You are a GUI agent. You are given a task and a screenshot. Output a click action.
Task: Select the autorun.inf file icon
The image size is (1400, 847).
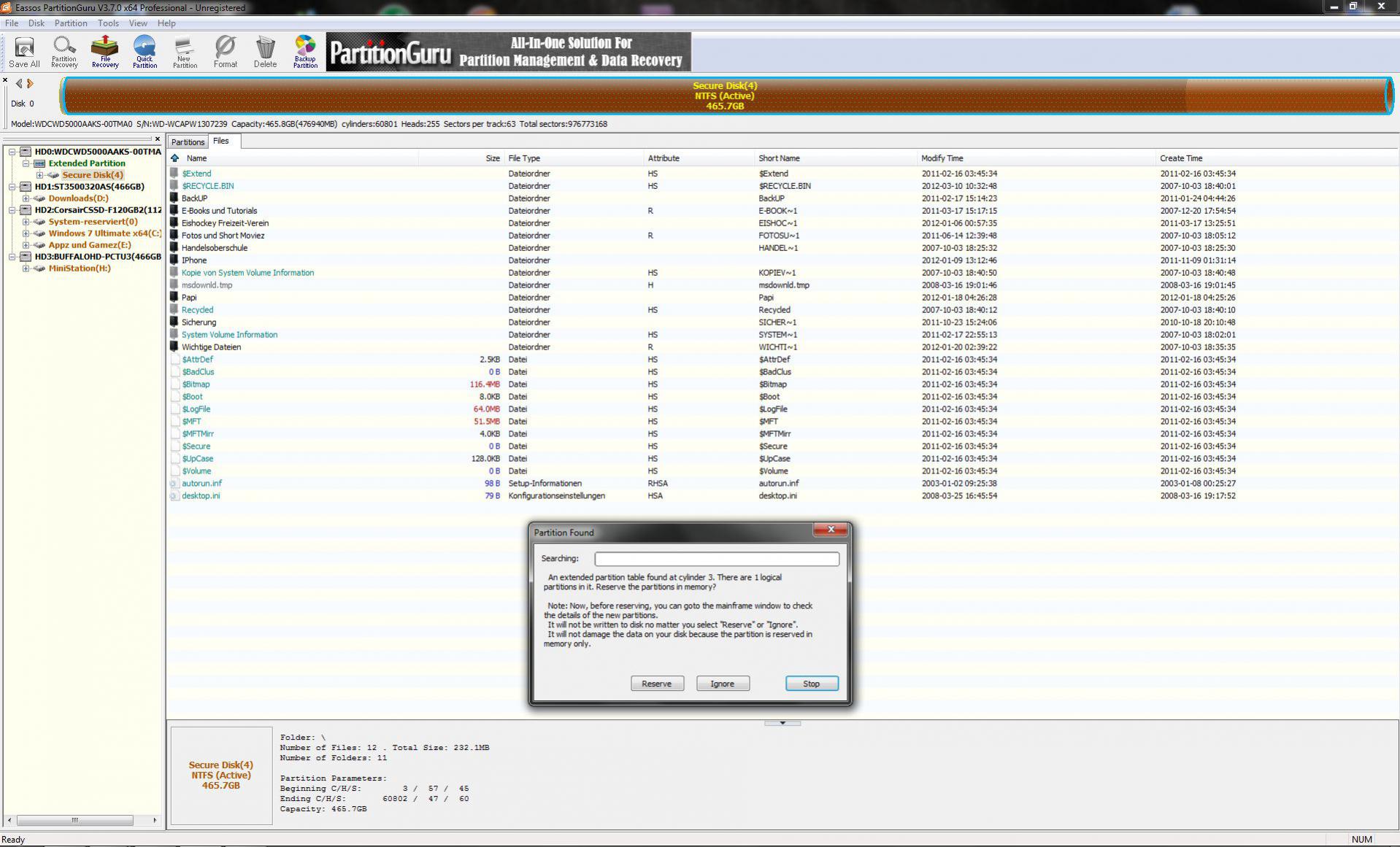coord(174,483)
